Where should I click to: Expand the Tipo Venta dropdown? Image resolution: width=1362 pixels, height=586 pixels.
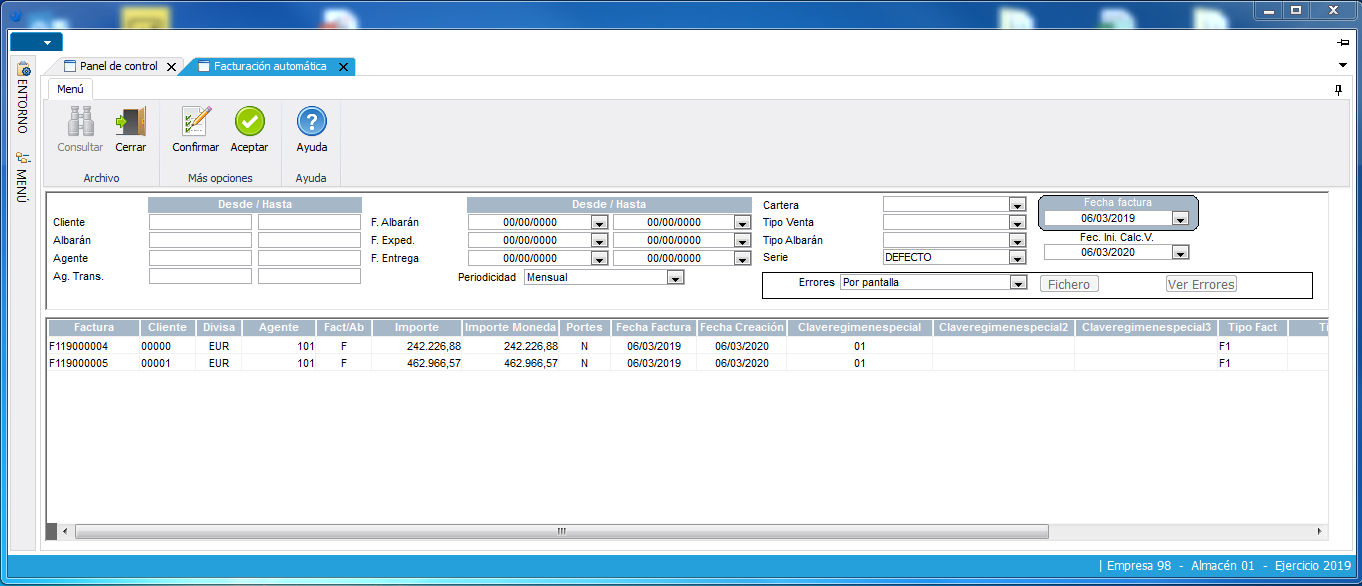click(x=1017, y=223)
